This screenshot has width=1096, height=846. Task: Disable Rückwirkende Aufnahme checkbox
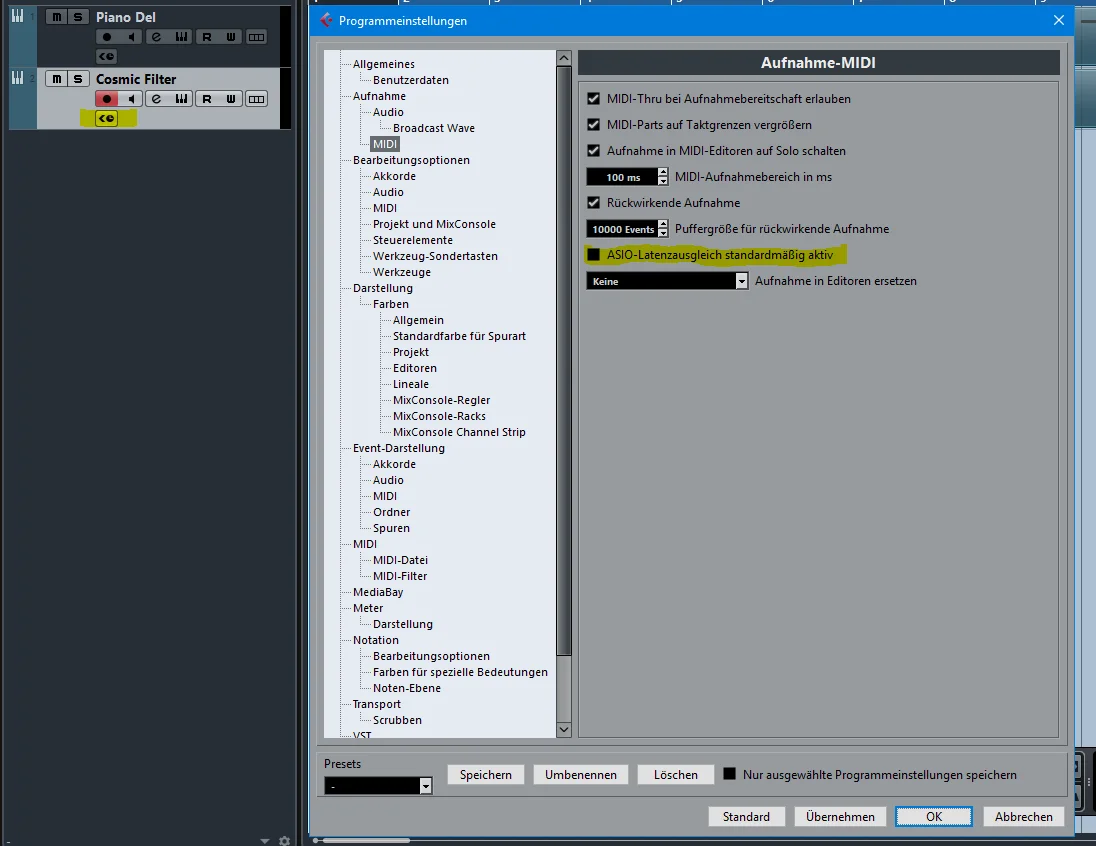pyautogui.click(x=593, y=203)
